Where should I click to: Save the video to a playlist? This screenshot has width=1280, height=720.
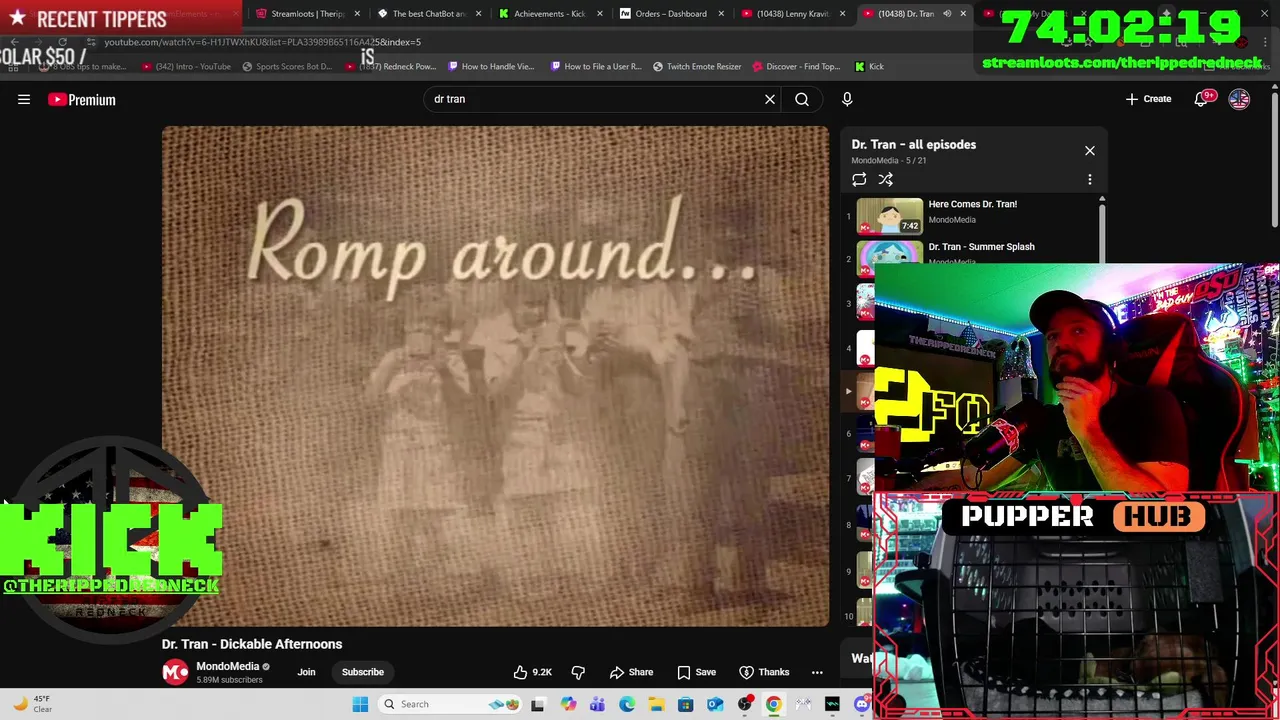click(x=696, y=672)
